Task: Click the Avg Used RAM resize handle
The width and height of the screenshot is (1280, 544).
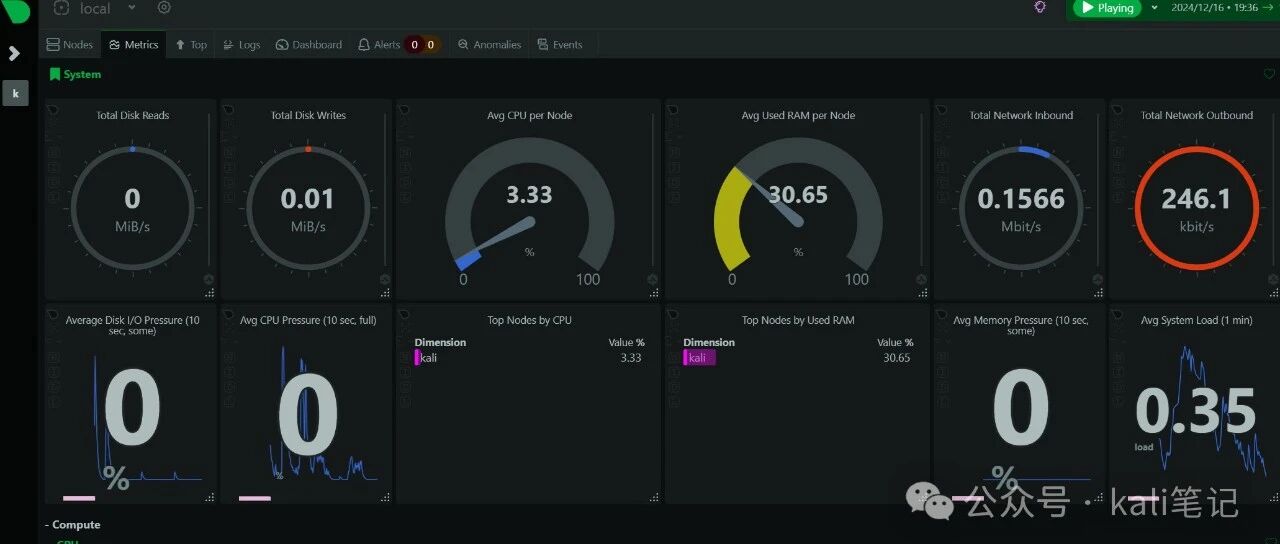Action: coord(923,293)
